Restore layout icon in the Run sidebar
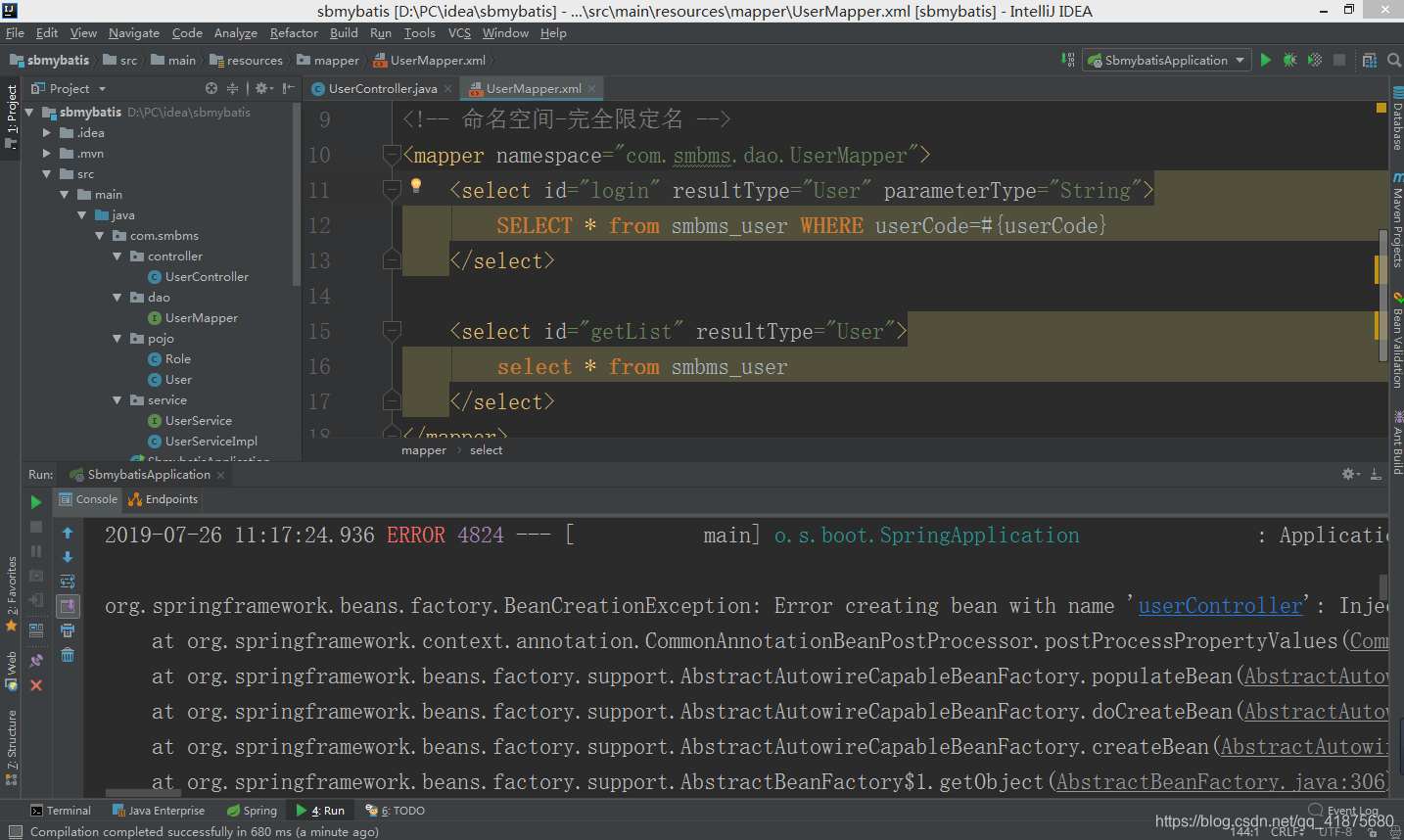 tap(36, 630)
